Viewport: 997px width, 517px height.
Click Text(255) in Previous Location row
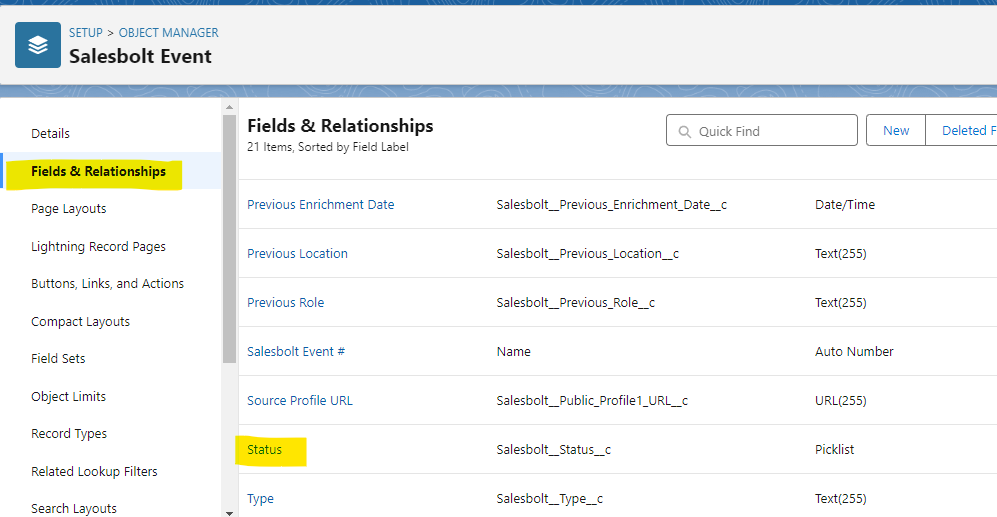point(841,254)
